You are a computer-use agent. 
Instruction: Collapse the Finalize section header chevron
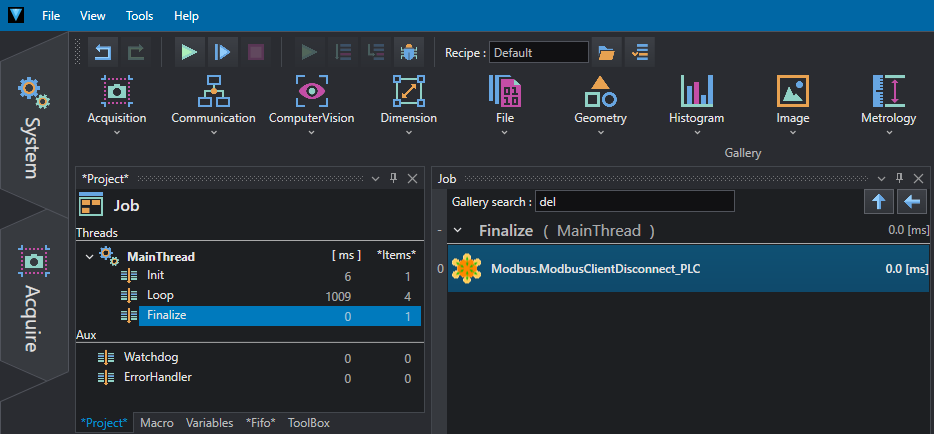(458, 231)
